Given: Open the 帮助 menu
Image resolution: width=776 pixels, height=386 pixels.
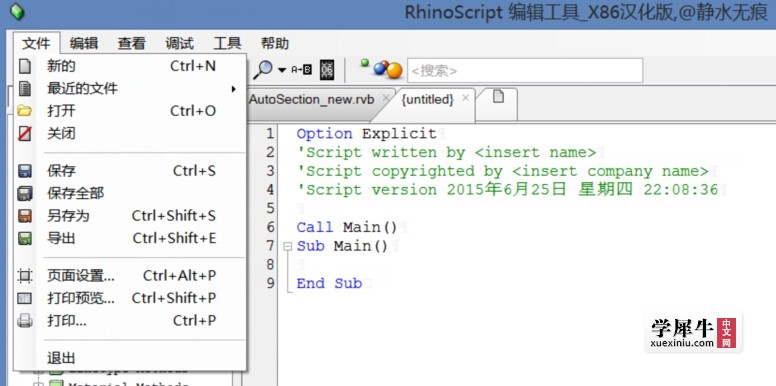Looking at the screenshot, I should [x=275, y=44].
